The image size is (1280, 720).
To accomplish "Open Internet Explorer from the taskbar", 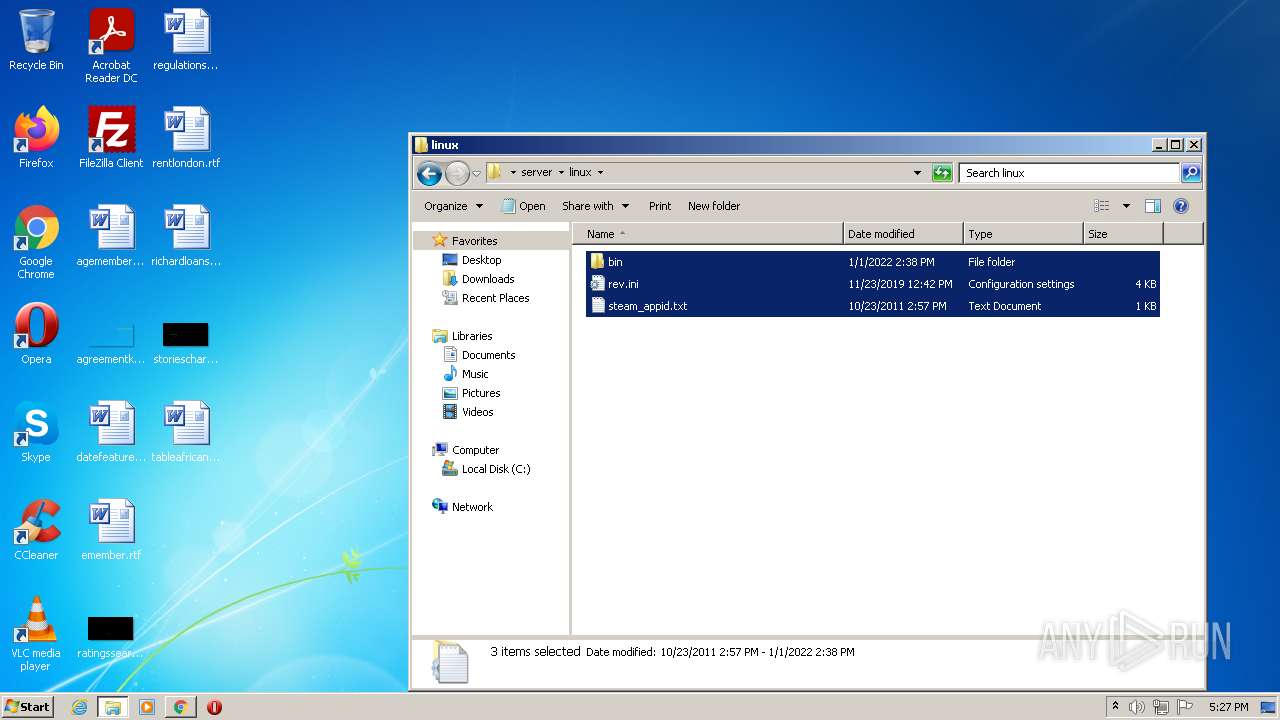I will tap(79, 707).
